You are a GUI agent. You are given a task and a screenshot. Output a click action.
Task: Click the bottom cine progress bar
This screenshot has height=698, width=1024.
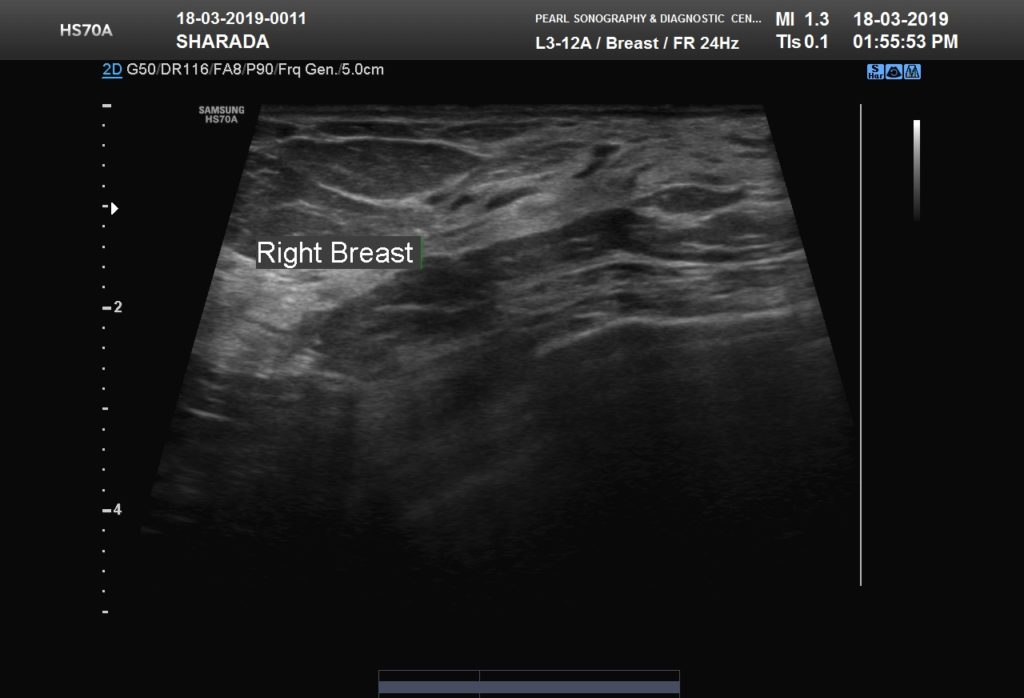tap(529, 687)
